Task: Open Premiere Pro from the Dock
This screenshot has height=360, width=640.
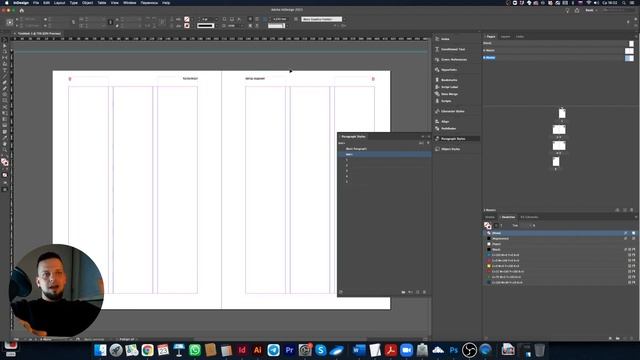Action: pos(289,350)
